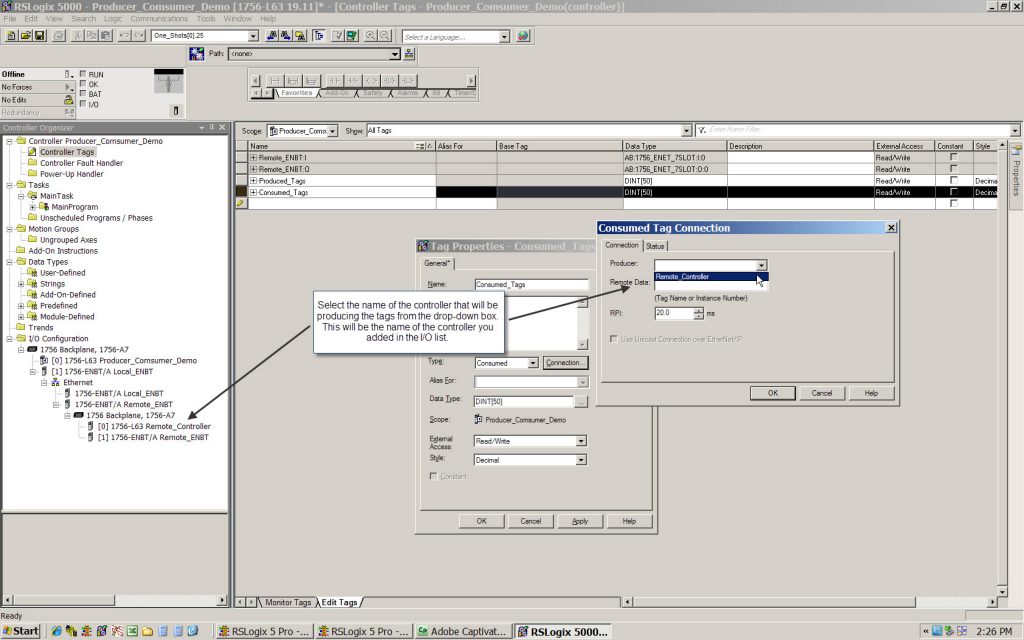Click the Start button on taskbar
The image size is (1024, 640).
[21, 631]
